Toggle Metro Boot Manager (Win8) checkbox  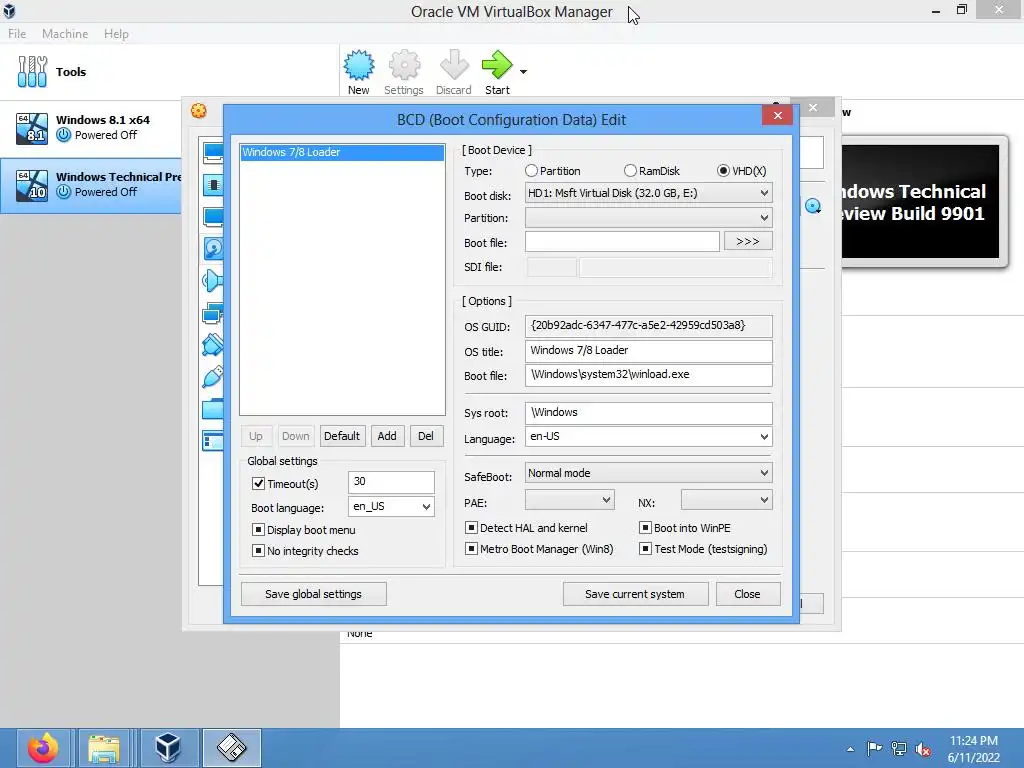pyautogui.click(x=471, y=549)
